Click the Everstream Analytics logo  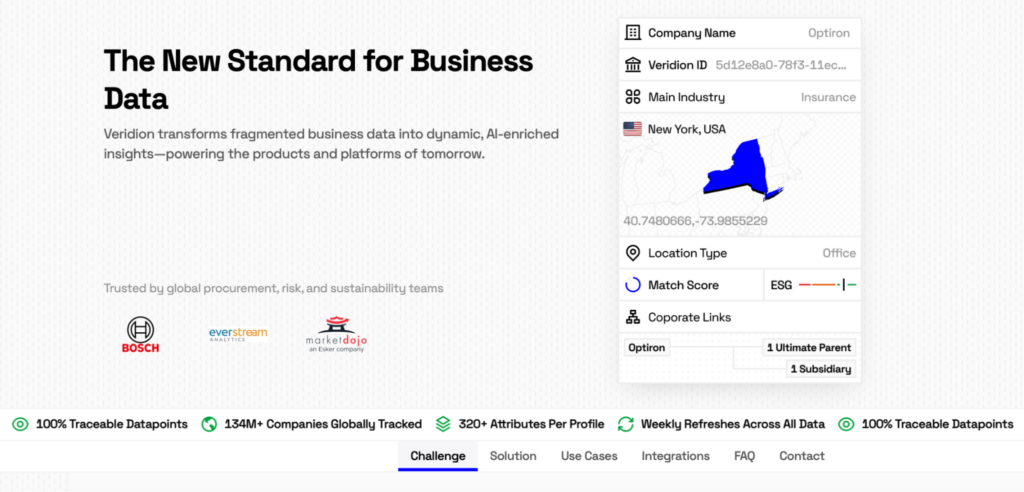(x=238, y=334)
